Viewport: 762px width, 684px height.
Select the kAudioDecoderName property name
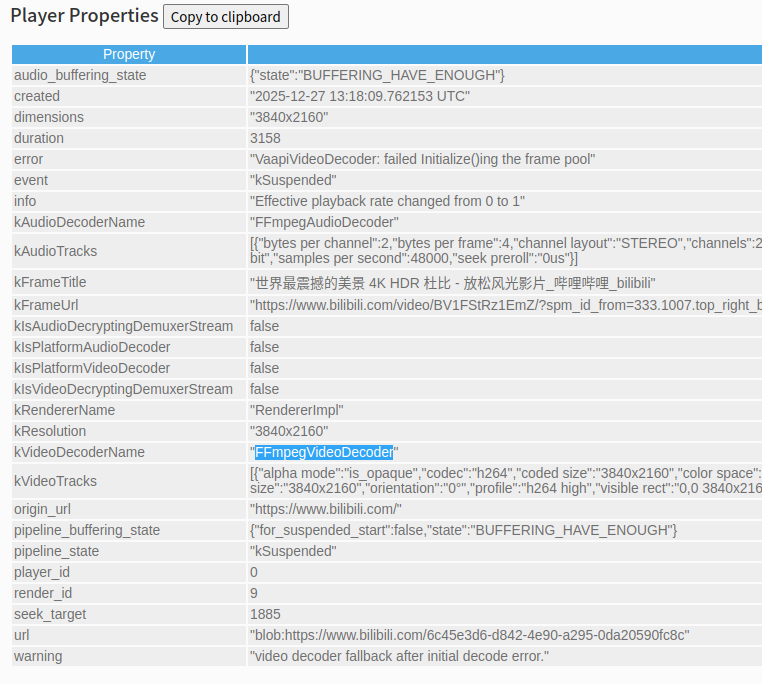coord(80,222)
